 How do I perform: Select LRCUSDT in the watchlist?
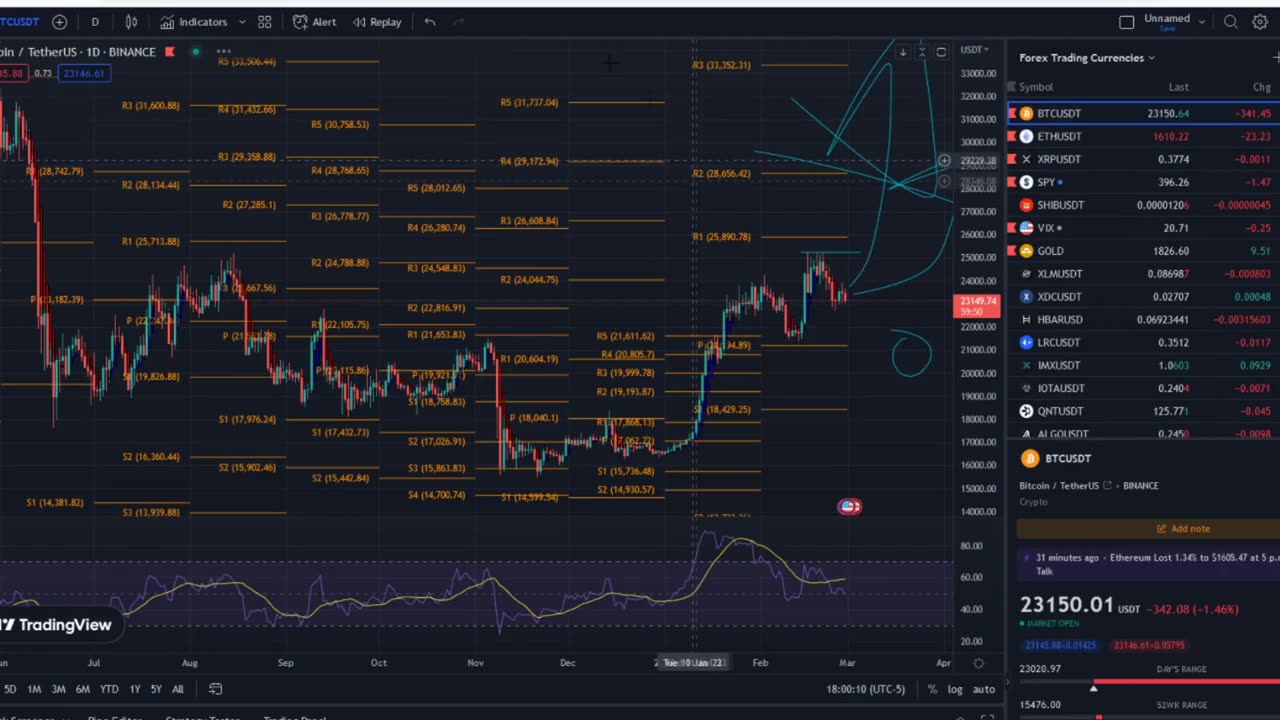(x=1144, y=343)
